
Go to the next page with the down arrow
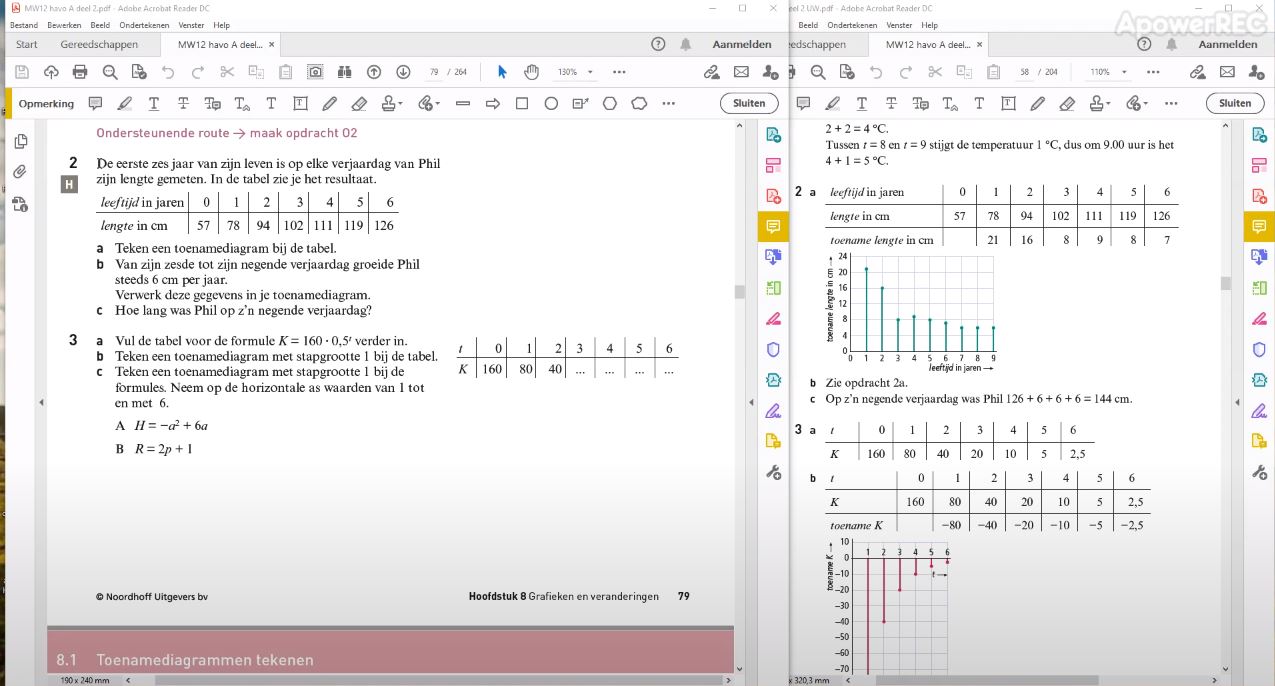tap(403, 72)
